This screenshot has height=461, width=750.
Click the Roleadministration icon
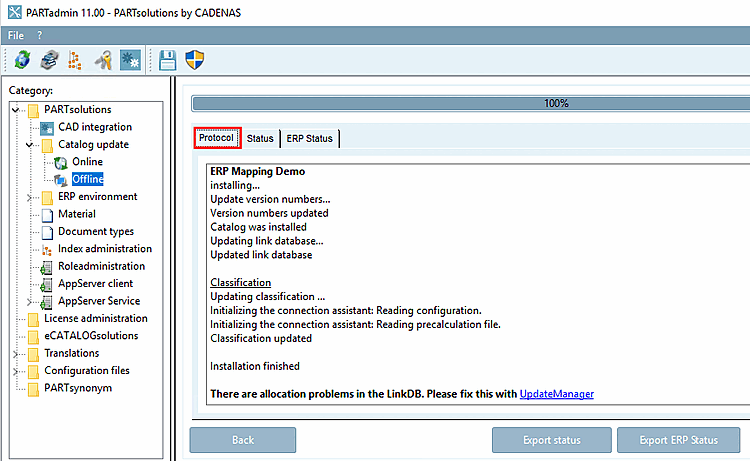click(46, 267)
